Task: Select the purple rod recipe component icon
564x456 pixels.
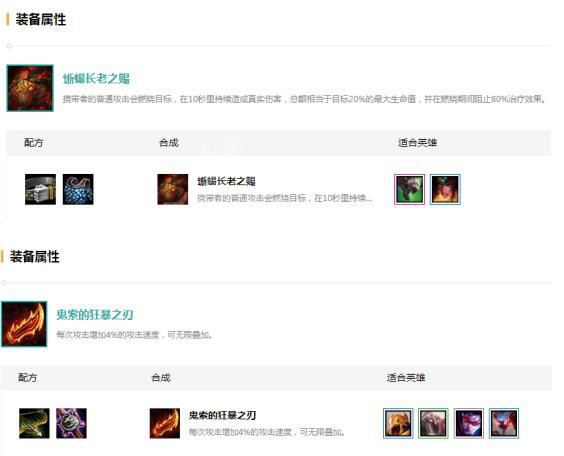Action: click(72, 423)
